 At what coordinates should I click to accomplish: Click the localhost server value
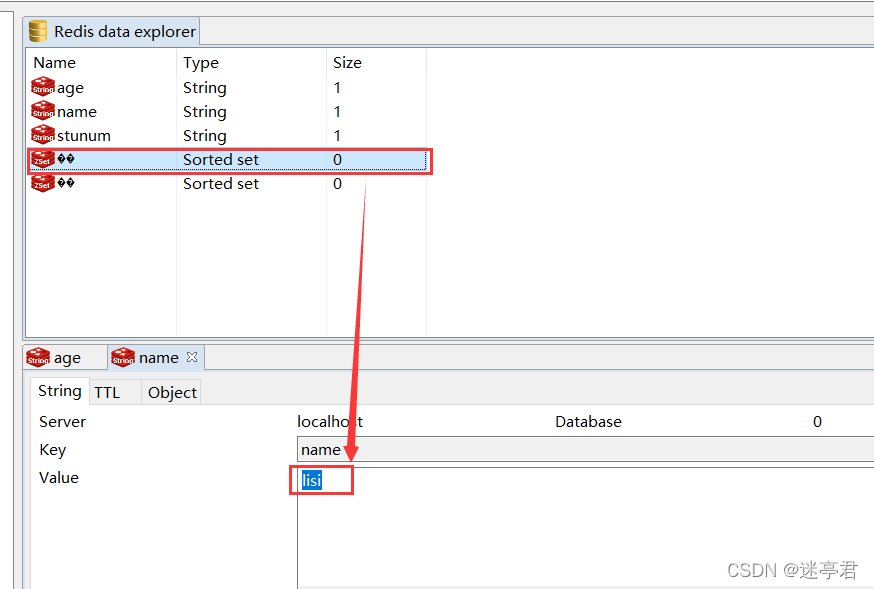(x=330, y=422)
